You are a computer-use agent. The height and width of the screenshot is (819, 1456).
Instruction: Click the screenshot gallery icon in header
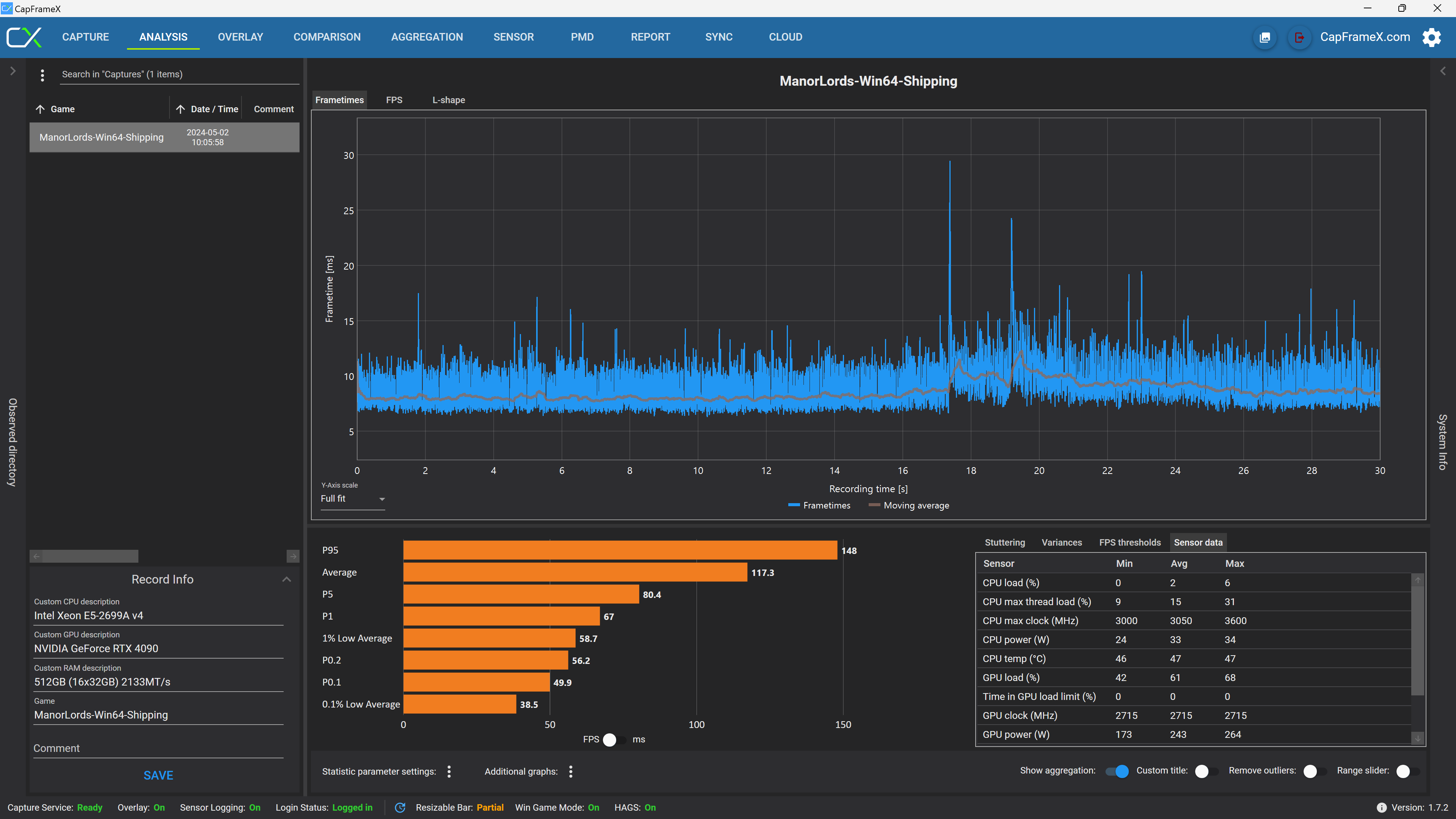[x=1265, y=37]
